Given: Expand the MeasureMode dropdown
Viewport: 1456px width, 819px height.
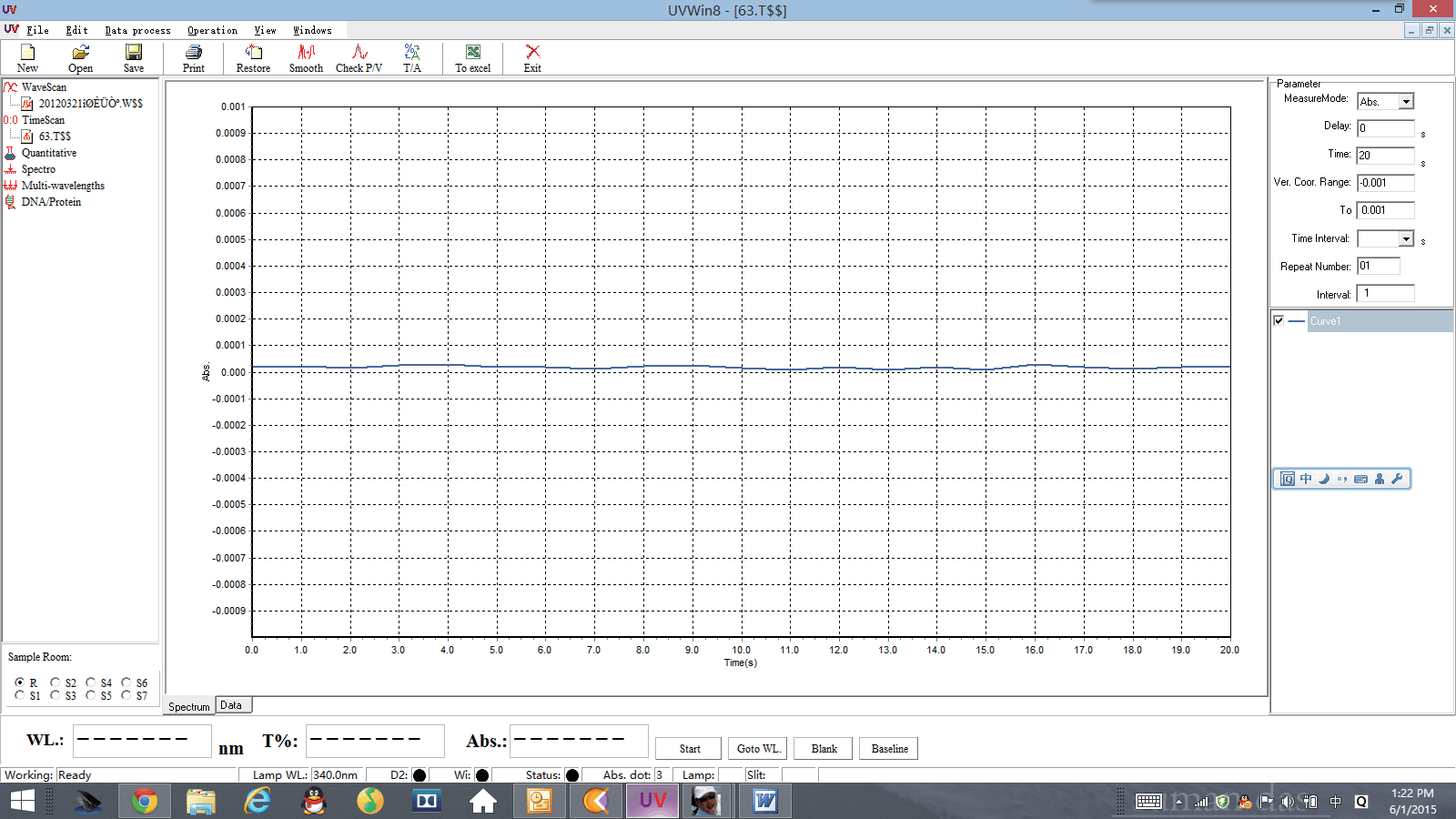Looking at the screenshot, I should click(1406, 102).
